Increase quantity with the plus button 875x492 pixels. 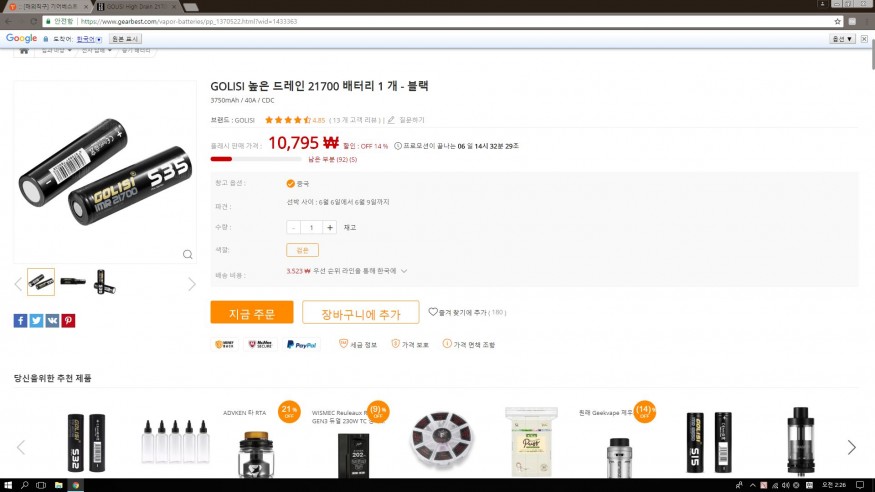coord(330,228)
